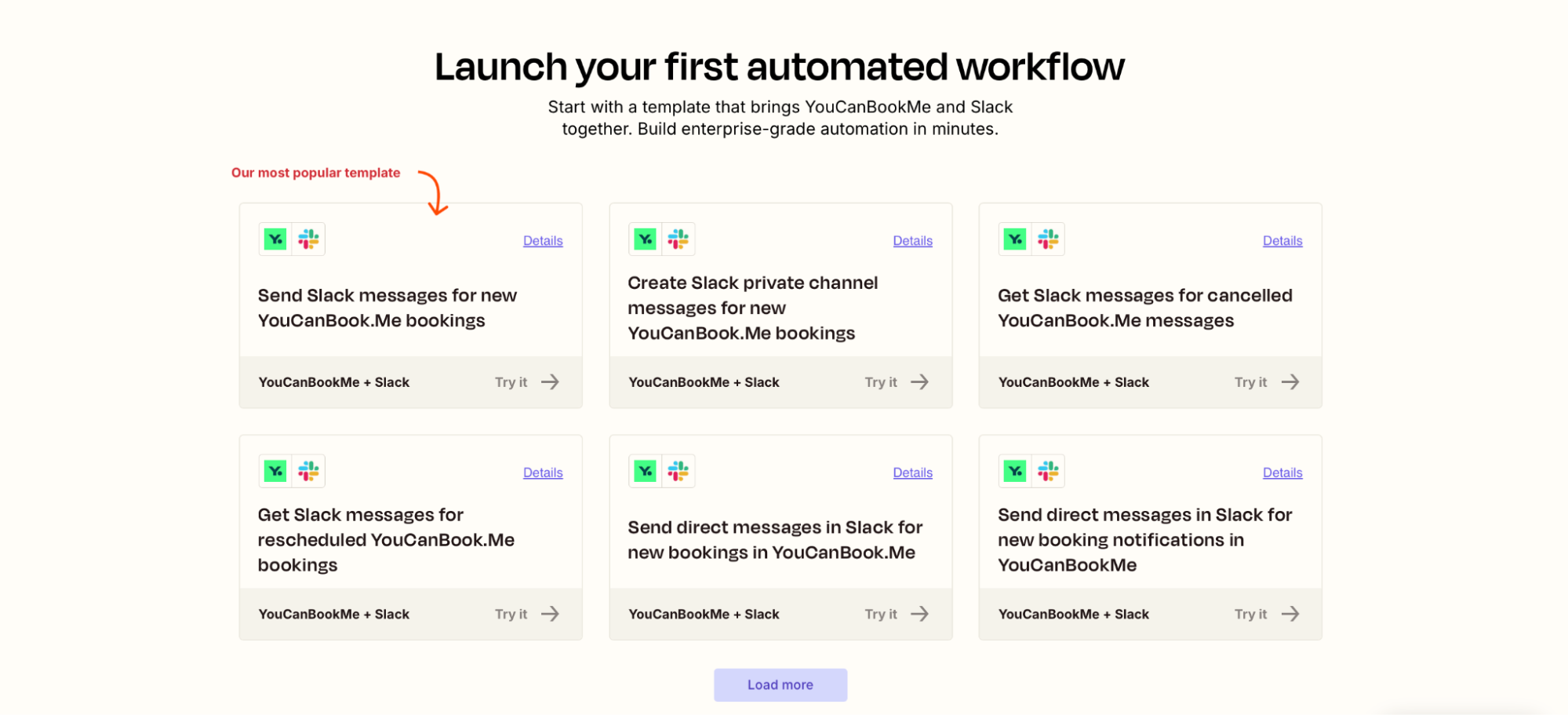The width and height of the screenshot is (1568, 715).
Task: Click the YouCanBookMe logo on the cancelled messages card
Action: point(1013,239)
